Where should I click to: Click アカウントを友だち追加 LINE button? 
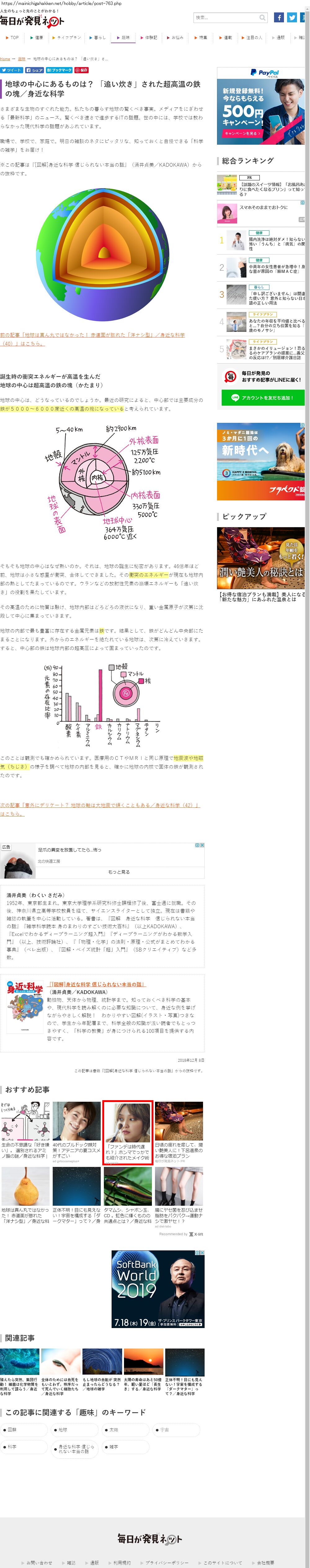pyautogui.click(x=263, y=397)
